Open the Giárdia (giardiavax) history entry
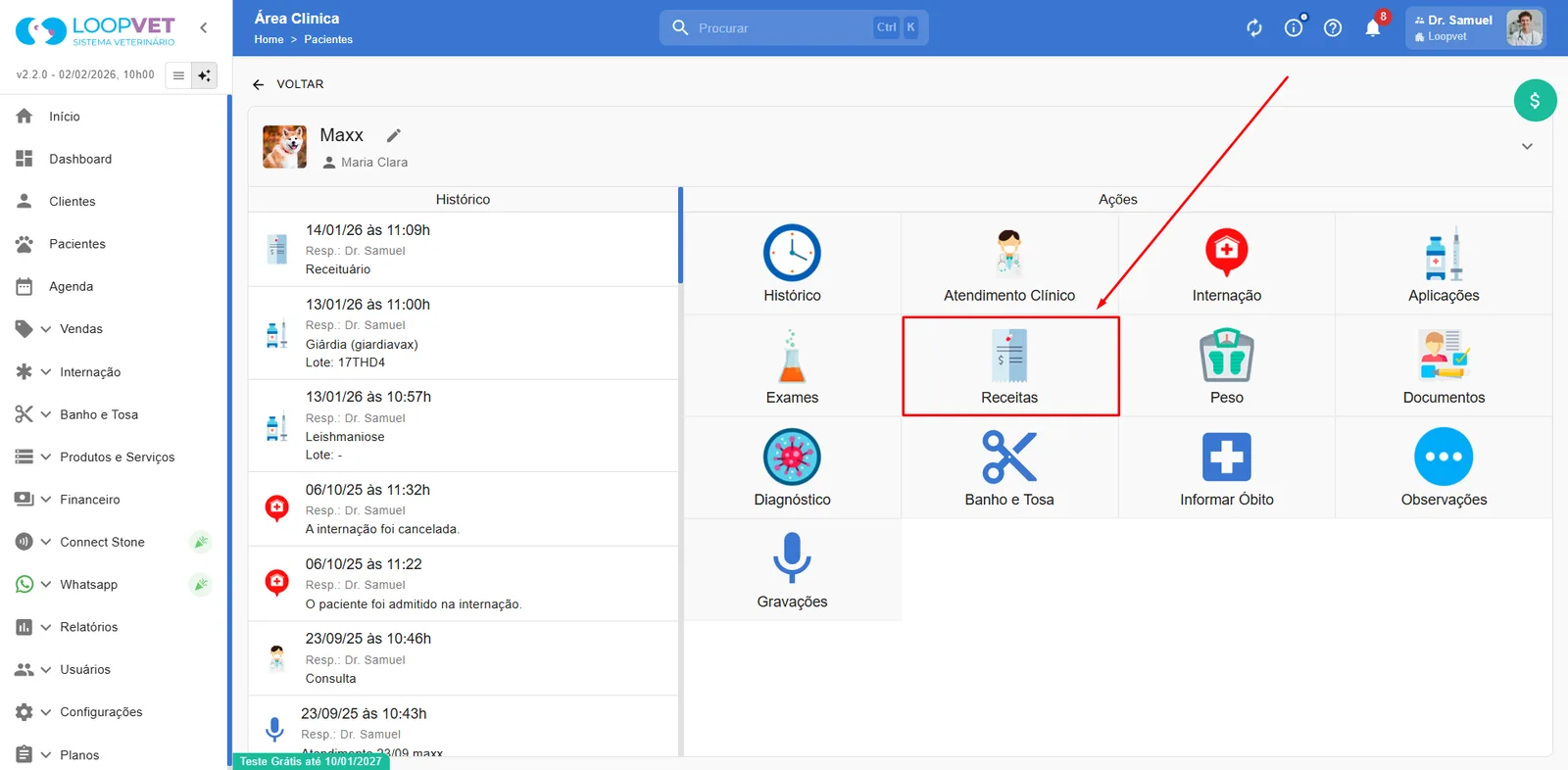This screenshot has height=770, width=1568. tap(464, 333)
